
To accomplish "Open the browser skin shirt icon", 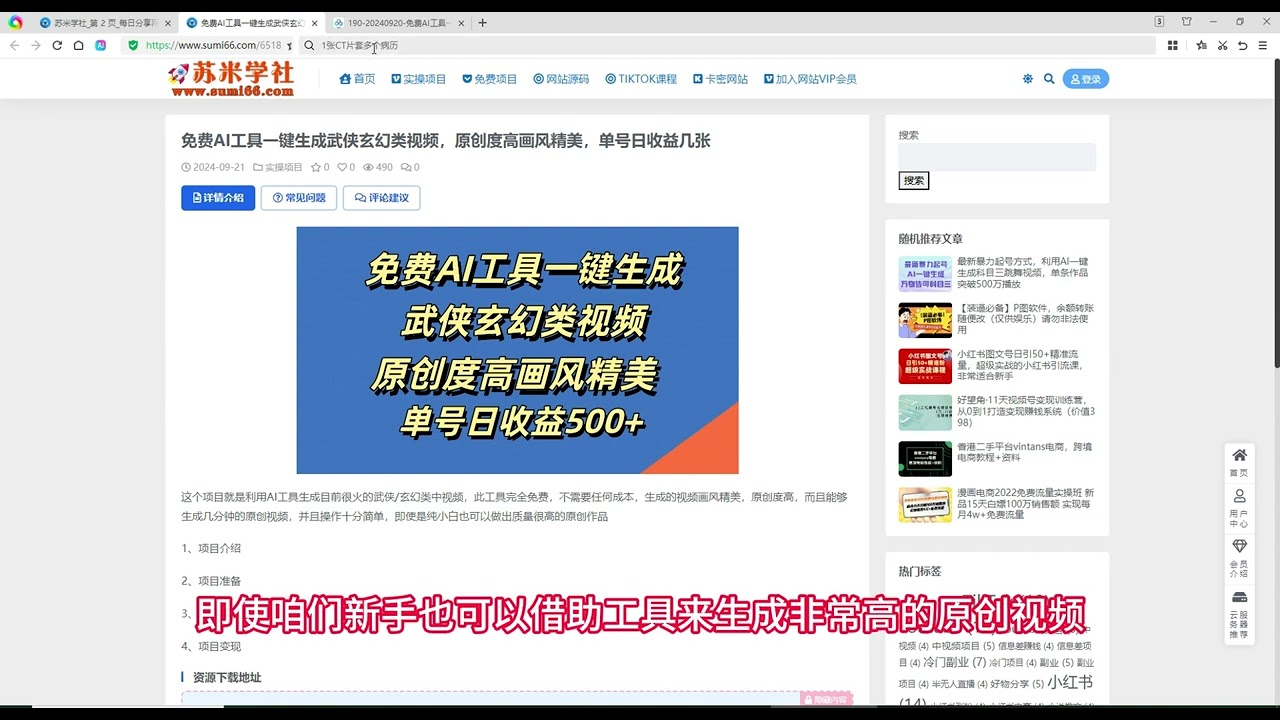I will [1187, 21].
